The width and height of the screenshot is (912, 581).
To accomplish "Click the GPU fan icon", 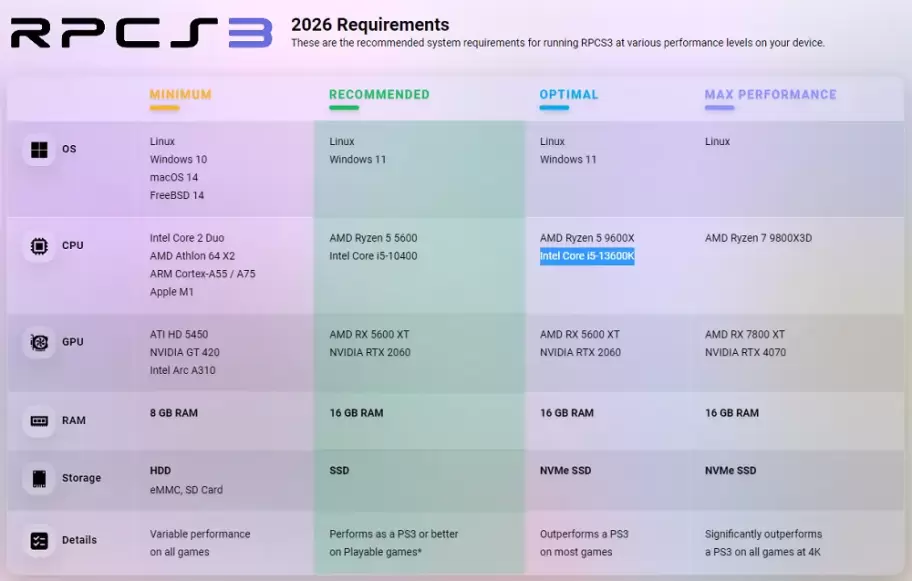I will pyautogui.click(x=39, y=343).
